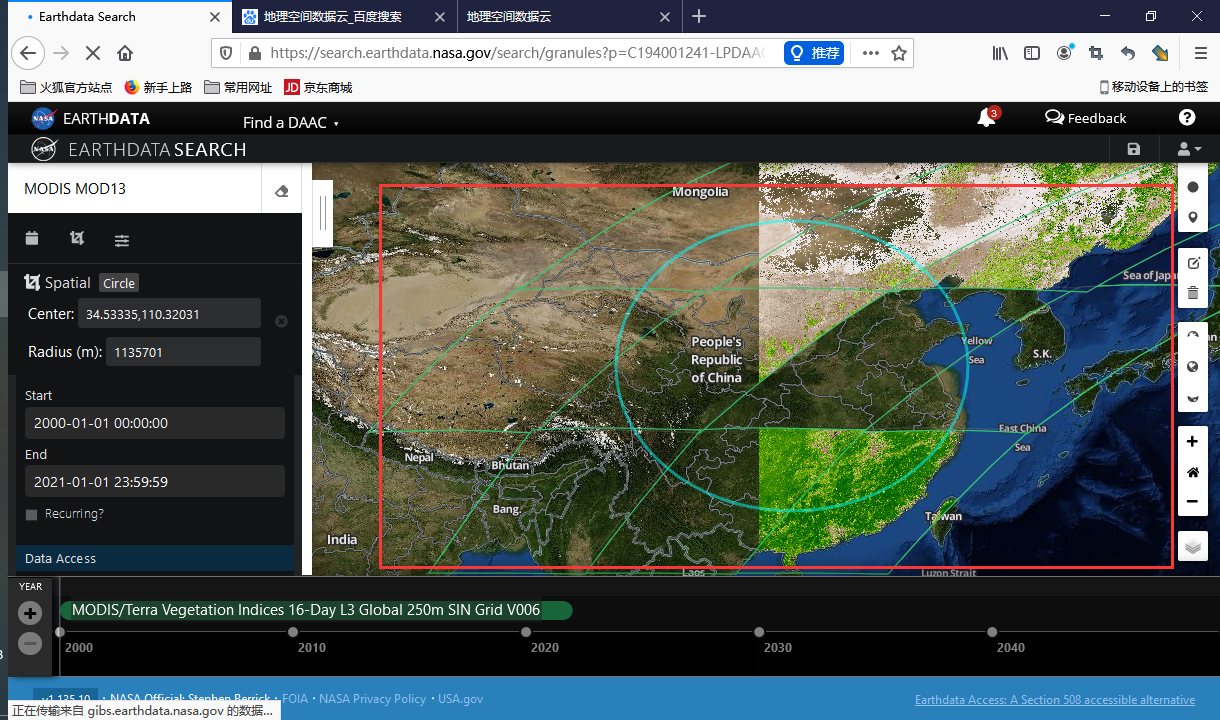This screenshot has width=1220, height=720.
Task: Select the spatial filter tool icon
Action: pos(77,240)
